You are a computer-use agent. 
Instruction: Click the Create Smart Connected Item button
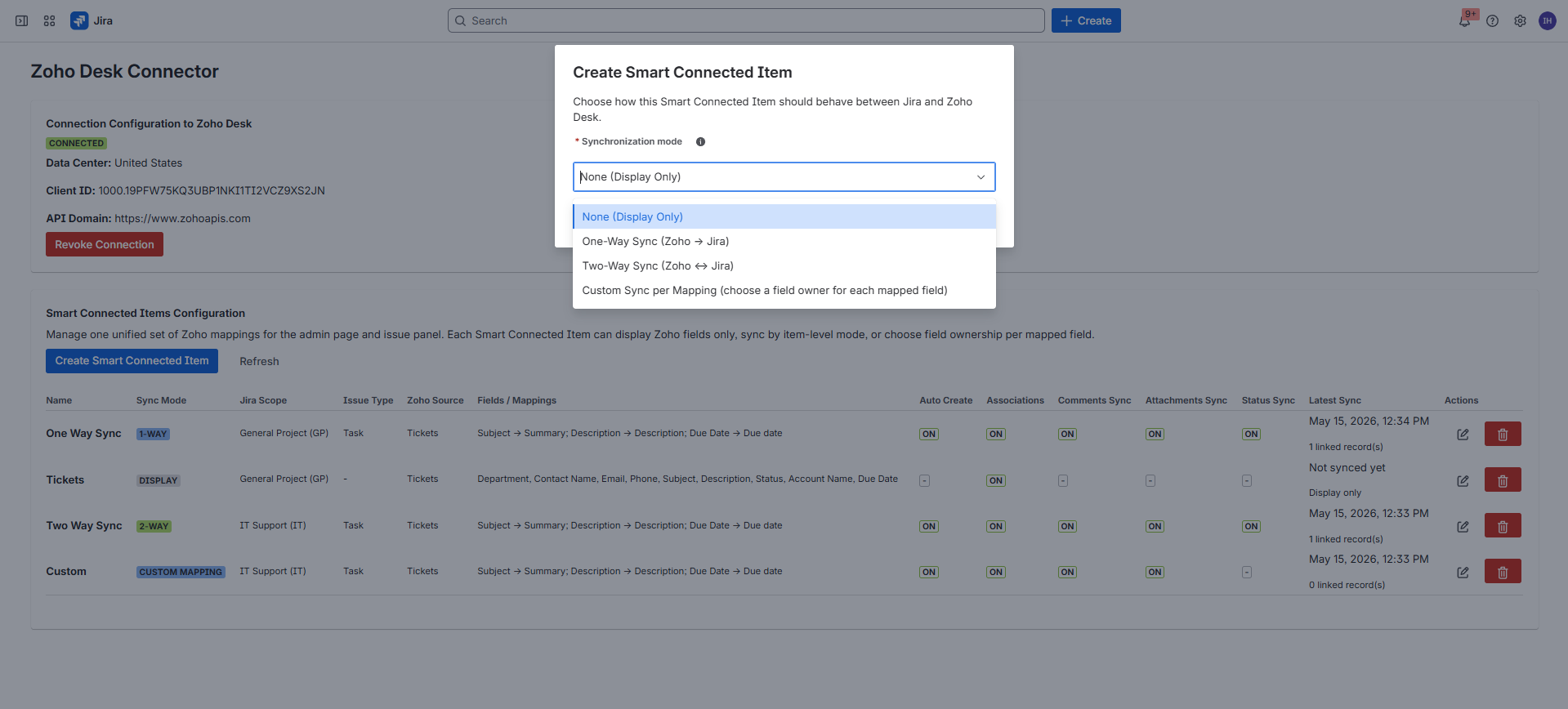(132, 360)
